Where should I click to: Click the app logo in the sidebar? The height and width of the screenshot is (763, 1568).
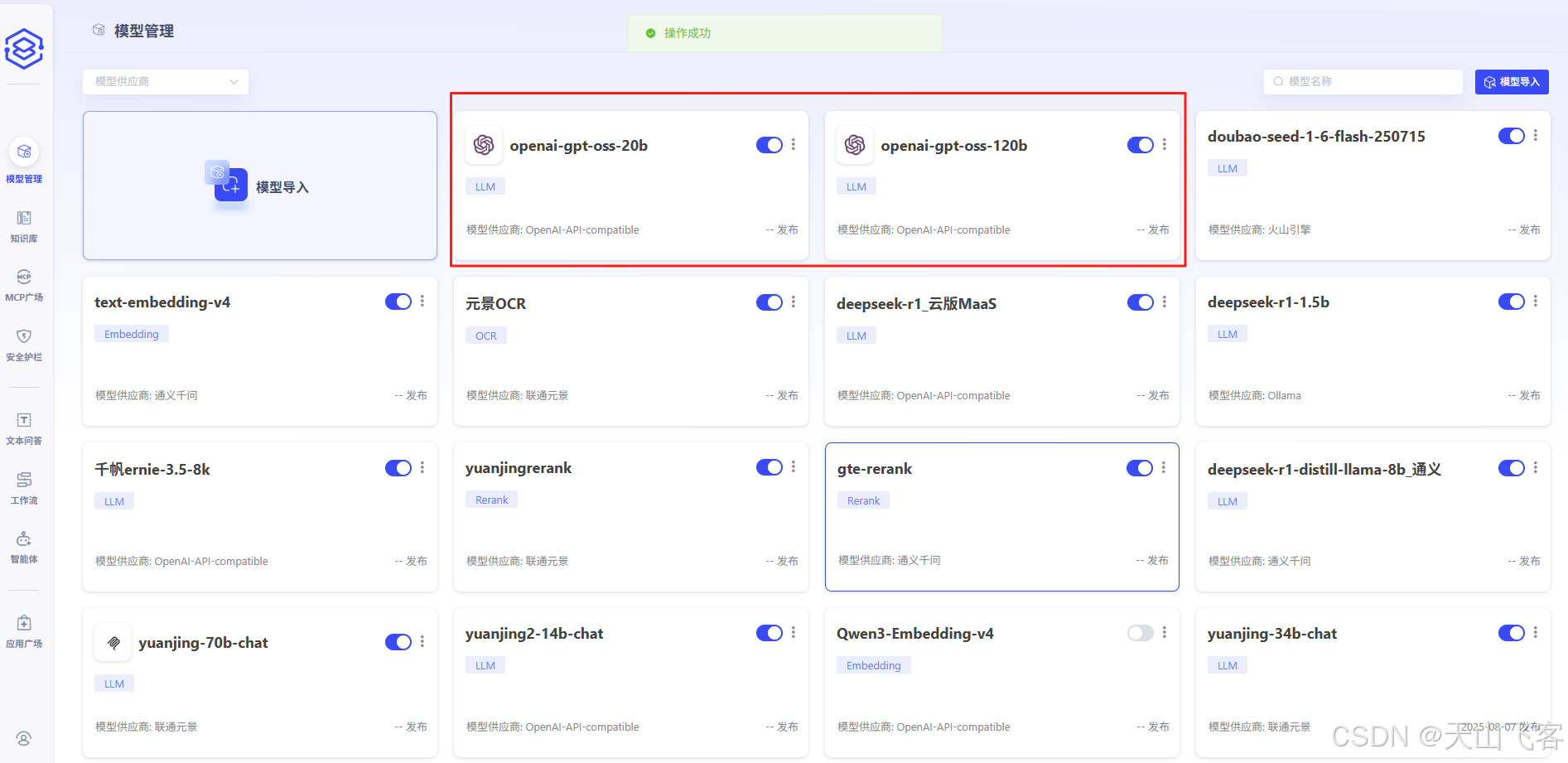point(24,49)
